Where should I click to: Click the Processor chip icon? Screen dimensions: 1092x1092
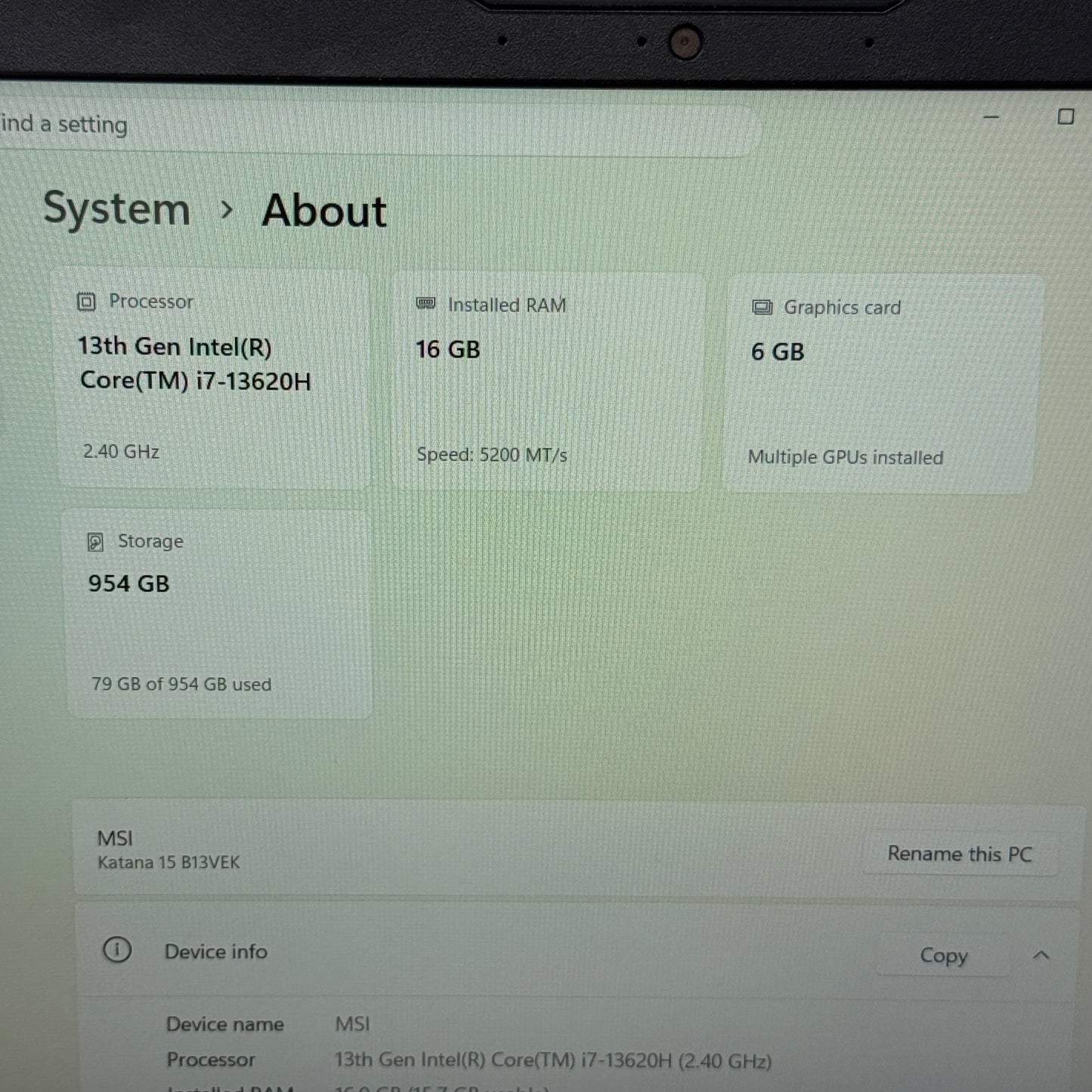coord(86,302)
